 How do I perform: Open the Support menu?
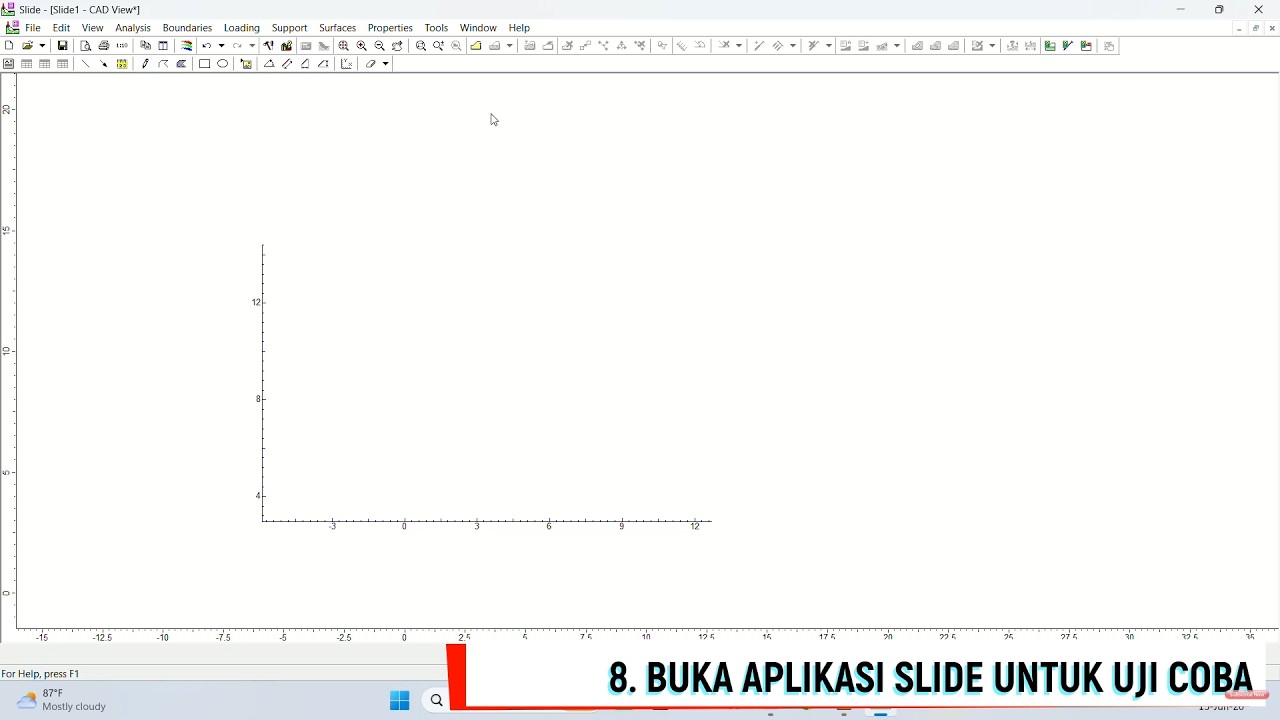pos(290,28)
